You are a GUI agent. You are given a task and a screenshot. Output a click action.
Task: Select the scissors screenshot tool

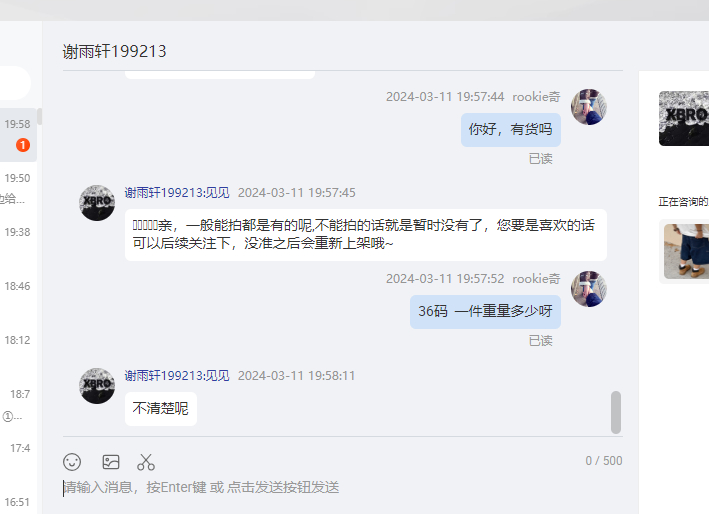pos(146,462)
